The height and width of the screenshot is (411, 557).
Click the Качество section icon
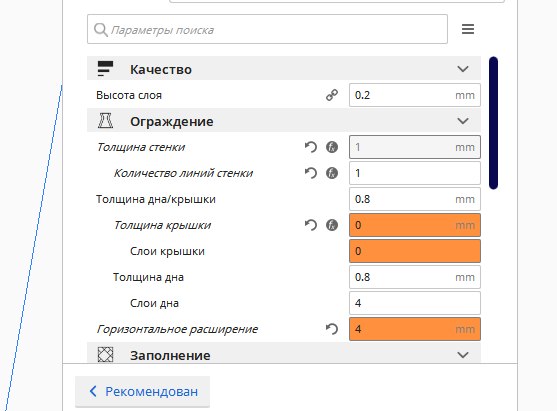coord(105,69)
